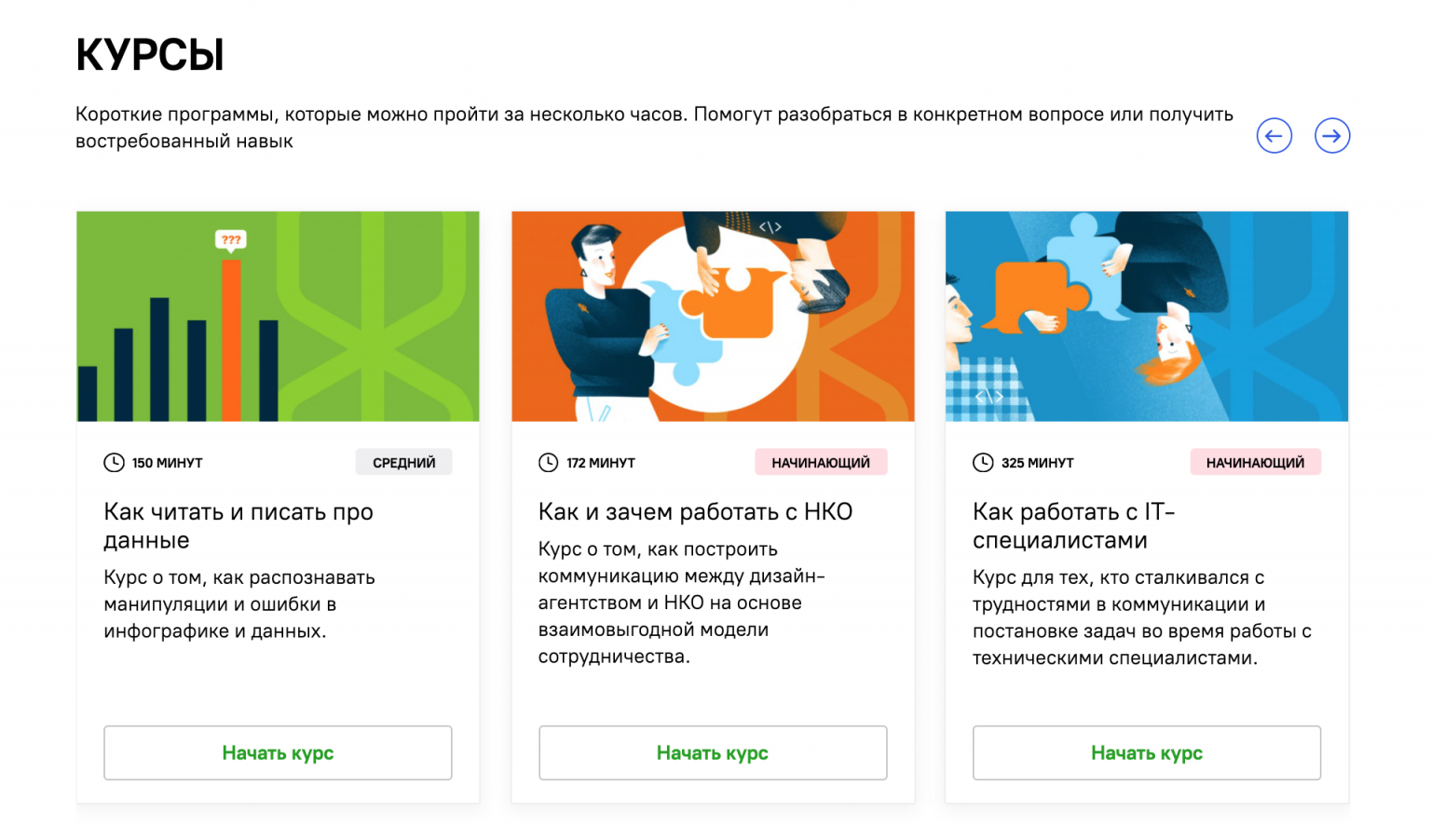Start the IT-специалистами course
1431x840 pixels.
1146,752
